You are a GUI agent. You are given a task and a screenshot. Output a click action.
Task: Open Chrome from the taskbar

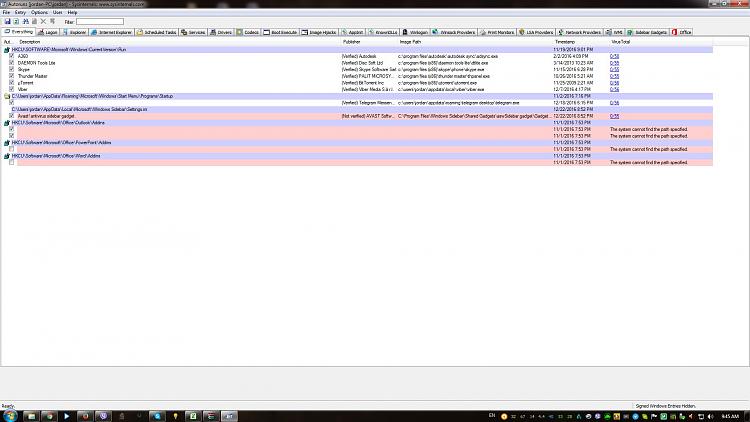(49, 416)
